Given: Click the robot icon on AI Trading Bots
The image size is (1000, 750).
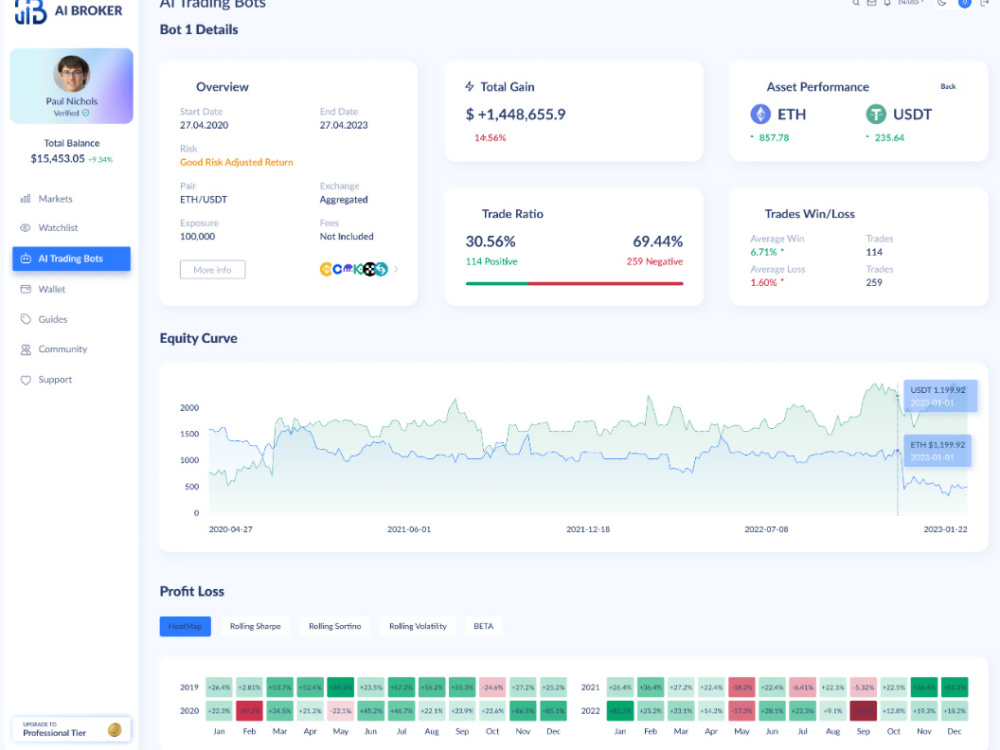Looking at the screenshot, I should coord(26,258).
